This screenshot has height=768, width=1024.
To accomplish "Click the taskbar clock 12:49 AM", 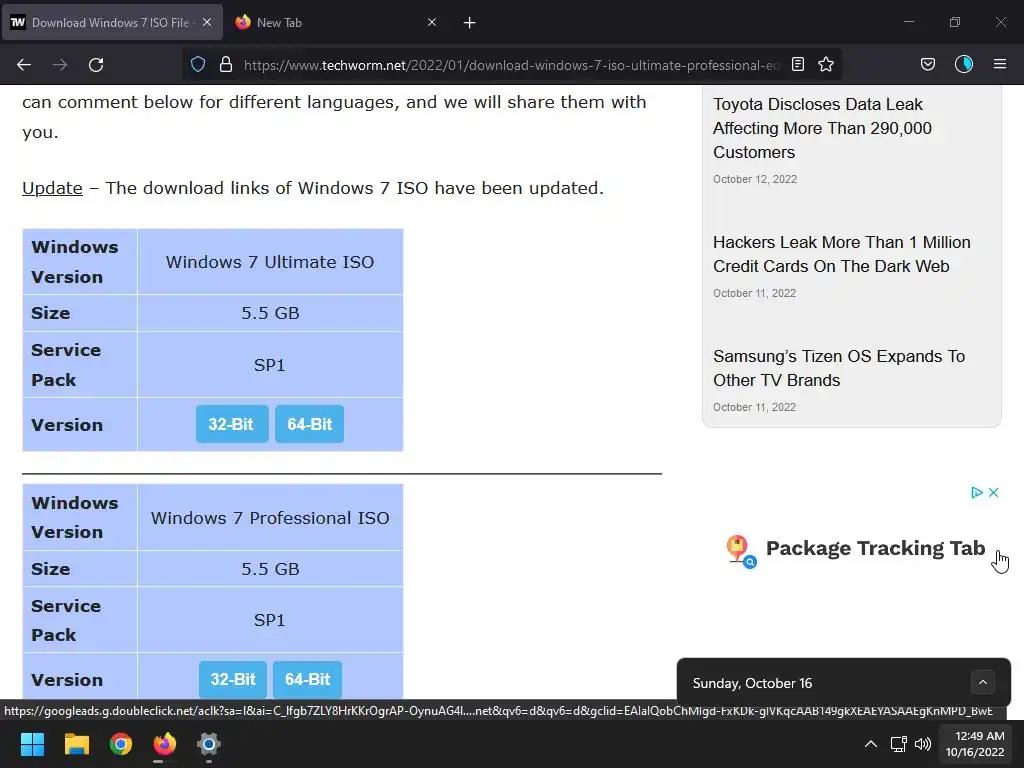I will point(975,744).
